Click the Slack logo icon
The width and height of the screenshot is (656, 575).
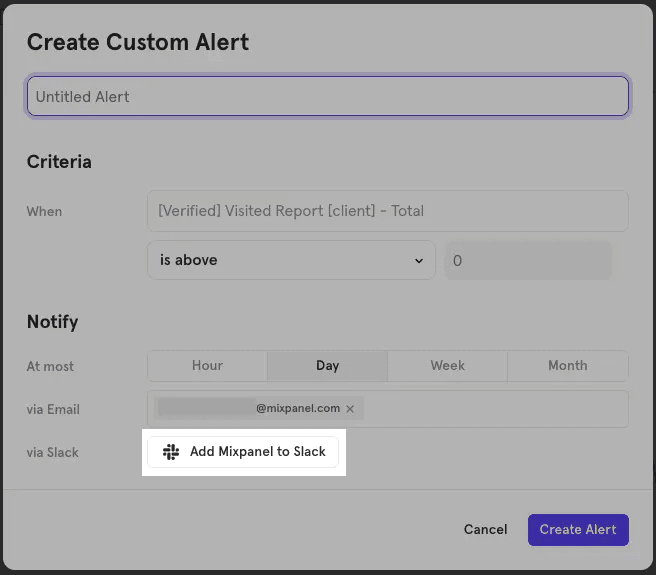click(x=171, y=452)
